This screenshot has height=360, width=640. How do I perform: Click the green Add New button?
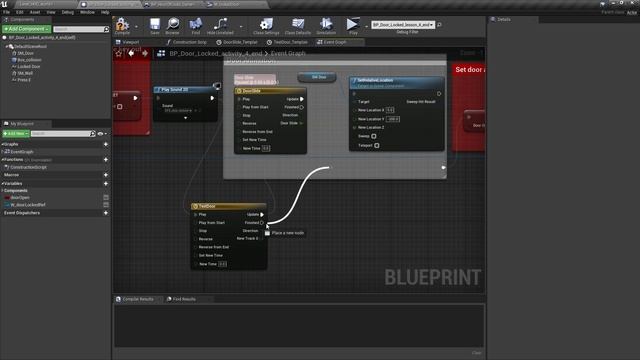pyautogui.click(x=16, y=133)
